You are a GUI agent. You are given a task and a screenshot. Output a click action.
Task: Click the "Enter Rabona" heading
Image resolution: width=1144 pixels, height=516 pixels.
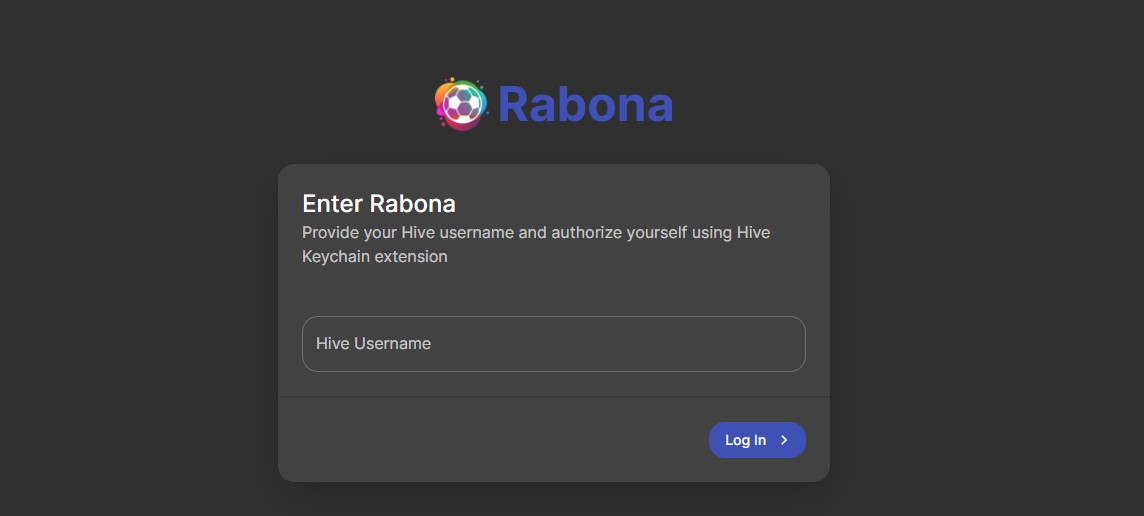[x=379, y=204]
